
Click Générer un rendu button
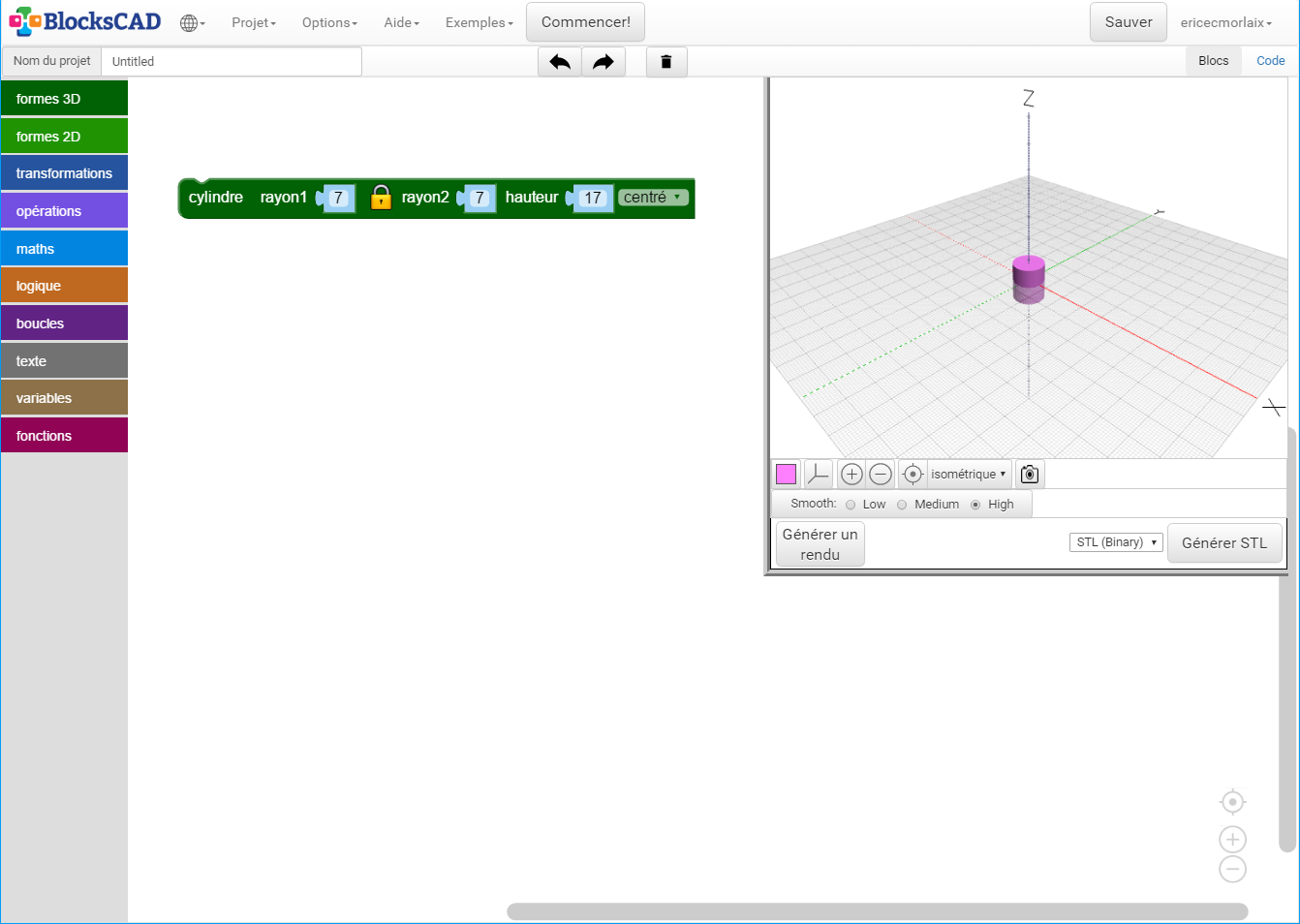point(820,544)
